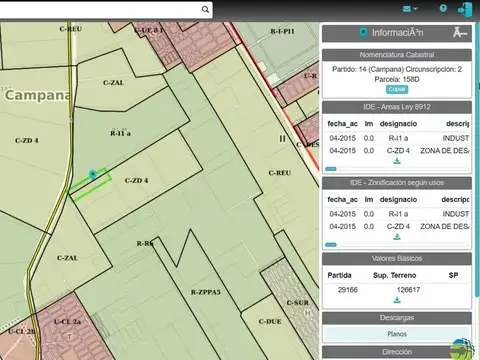Image resolution: width=480 pixels, height=360 pixels.
Task: Click the Partida column header
Action: click(339, 275)
